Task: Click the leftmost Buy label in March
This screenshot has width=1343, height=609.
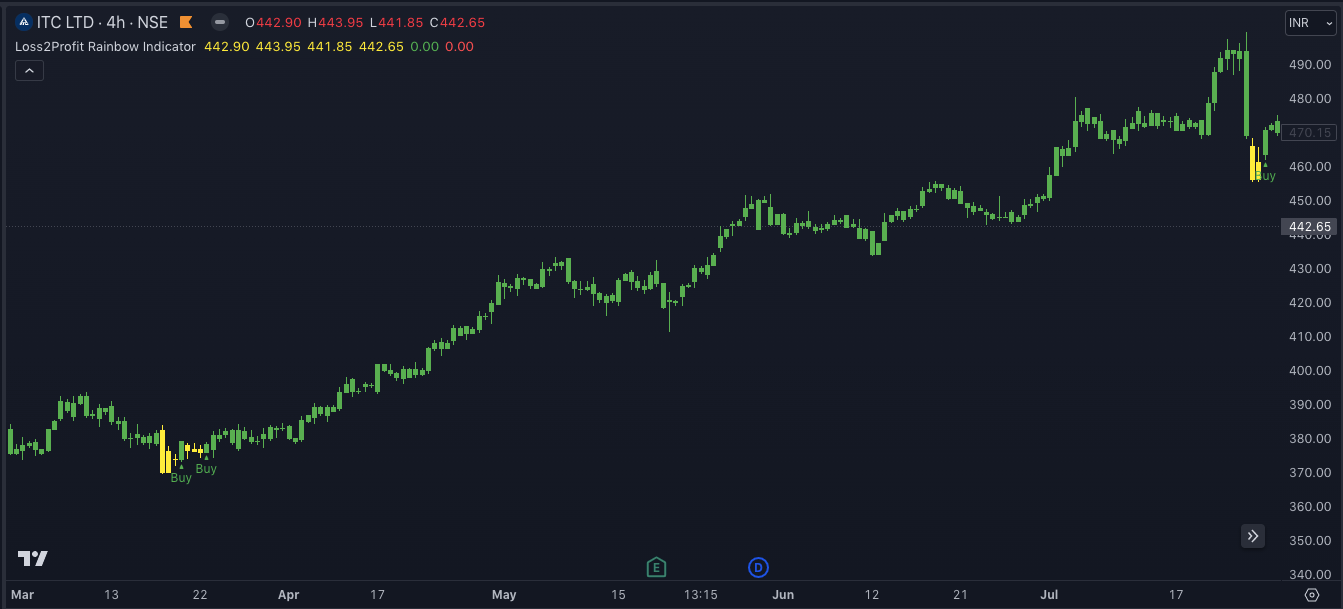Action: [181, 478]
